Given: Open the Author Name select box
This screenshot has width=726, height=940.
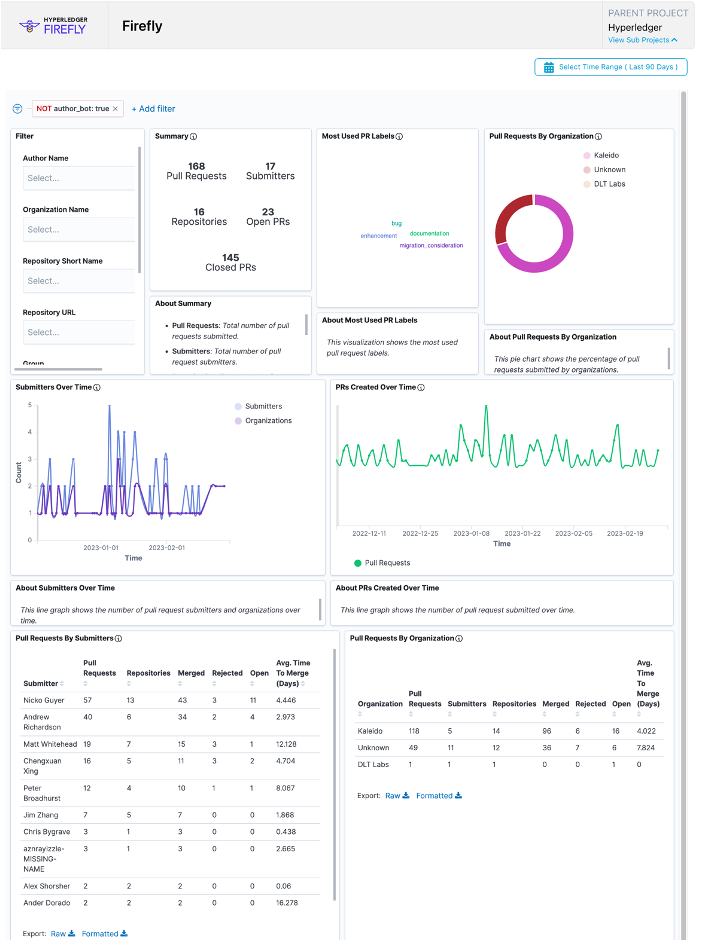Looking at the screenshot, I should pos(79,178).
